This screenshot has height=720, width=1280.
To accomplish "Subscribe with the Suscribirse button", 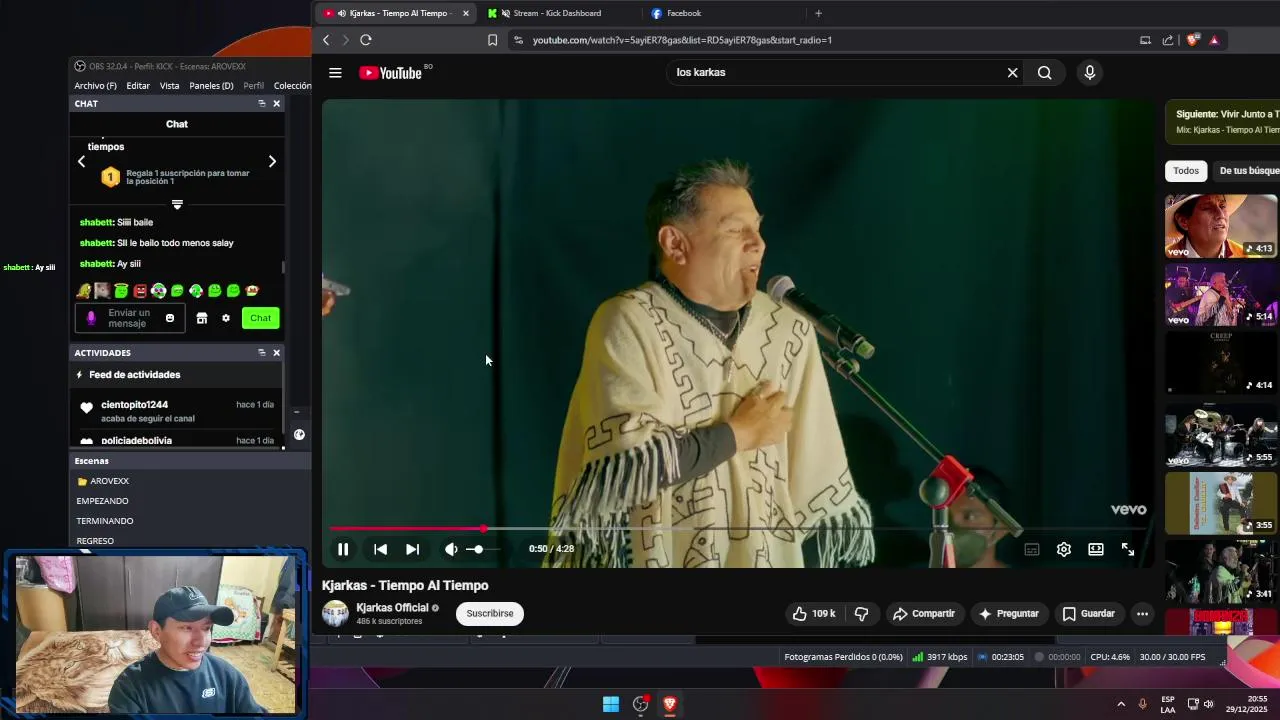I will point(490,613).
